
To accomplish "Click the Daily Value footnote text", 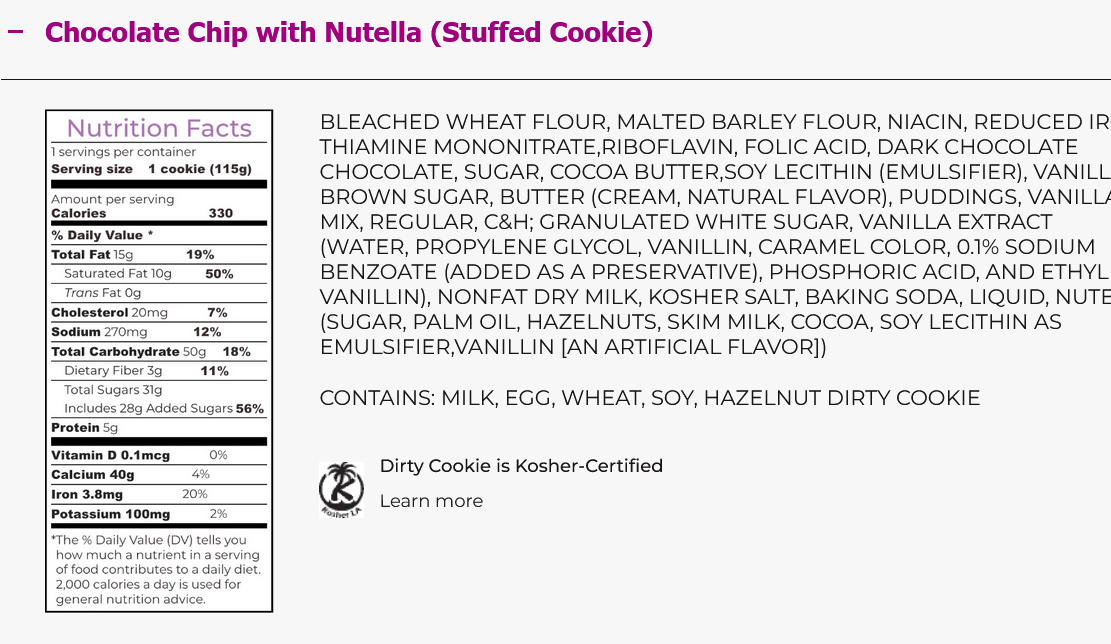I will point(157,569).
